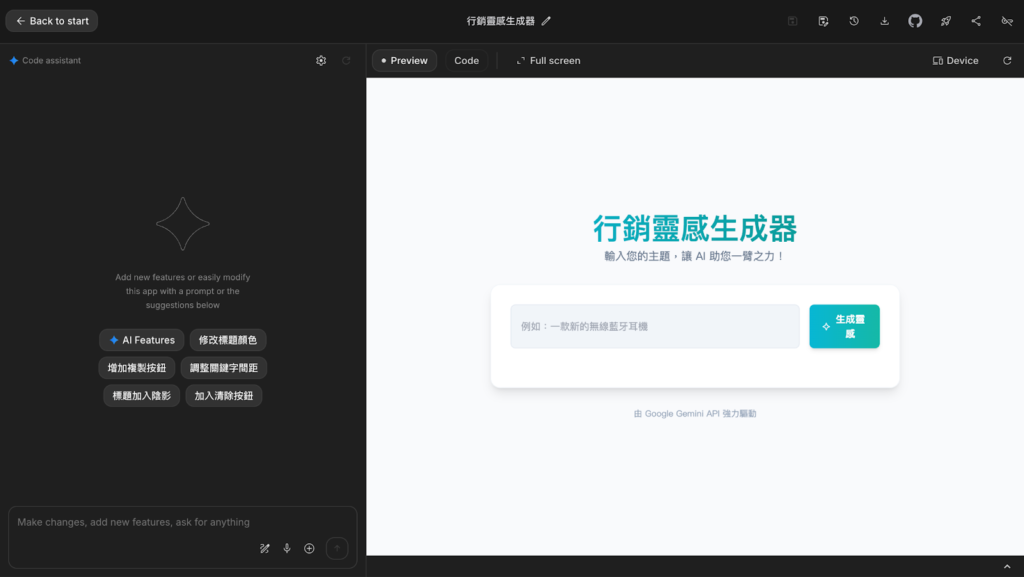Screen dimensions: 1024x577
Task: Click the microphone icon in prompt box
Action: click(287, 548)
